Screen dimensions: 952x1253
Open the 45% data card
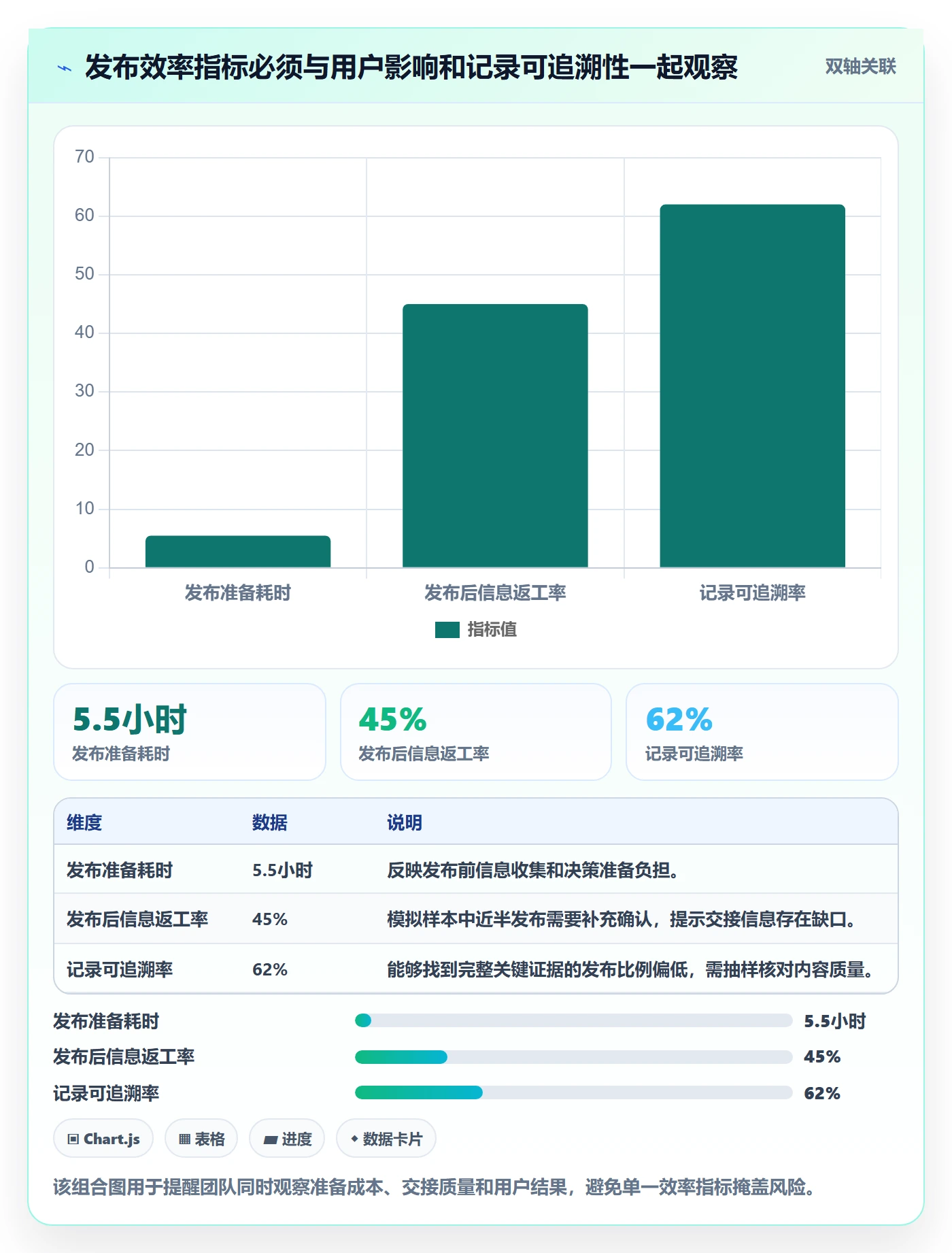coord(476,732)
